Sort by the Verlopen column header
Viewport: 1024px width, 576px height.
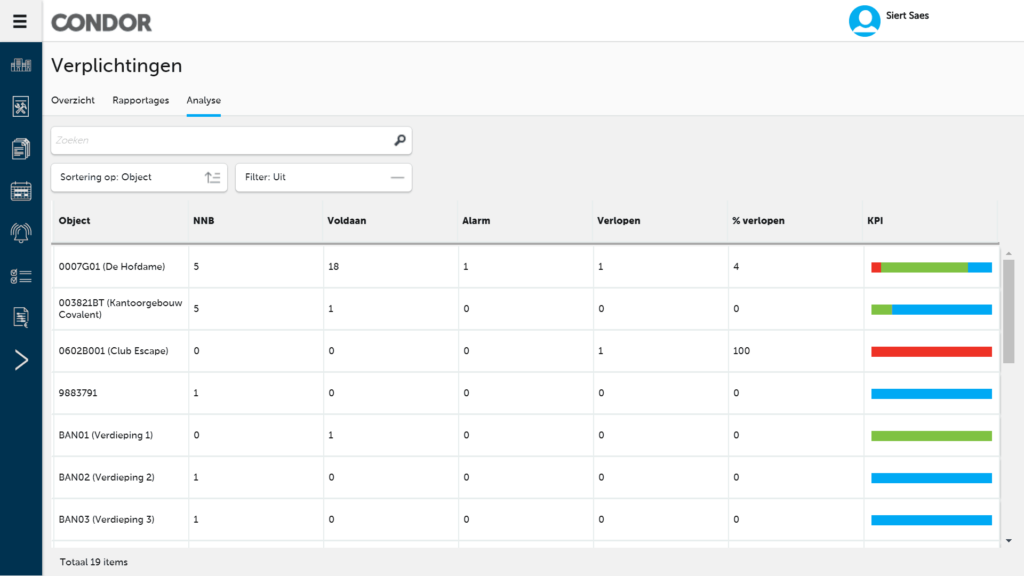618,221
